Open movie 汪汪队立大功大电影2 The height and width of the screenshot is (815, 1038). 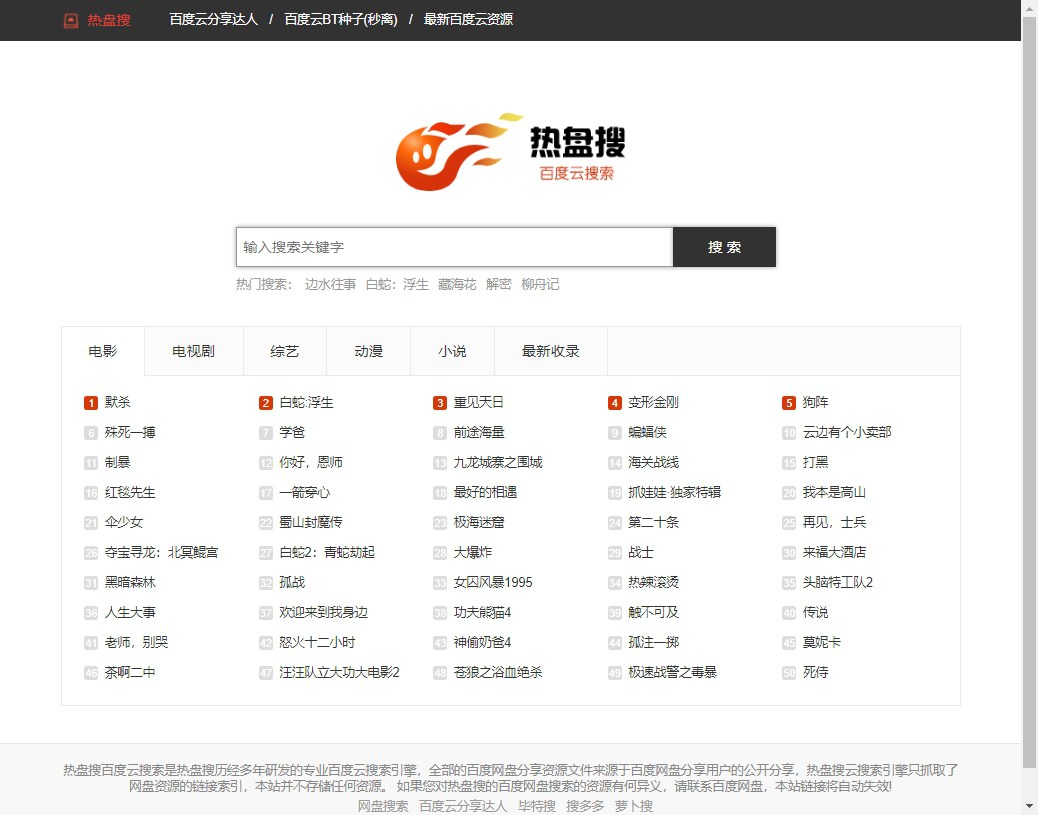point(339,673)
